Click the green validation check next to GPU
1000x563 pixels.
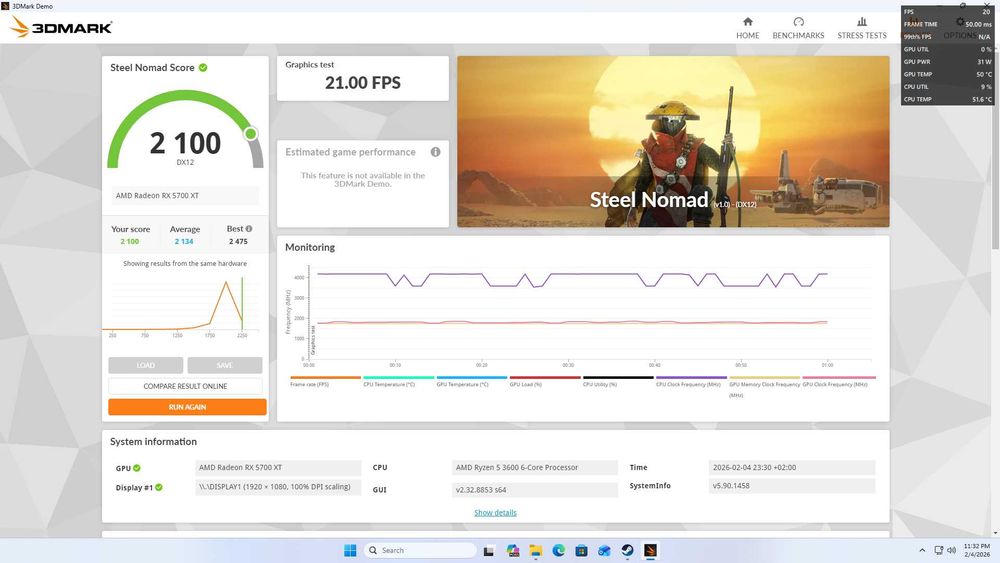tap(137, 468)
